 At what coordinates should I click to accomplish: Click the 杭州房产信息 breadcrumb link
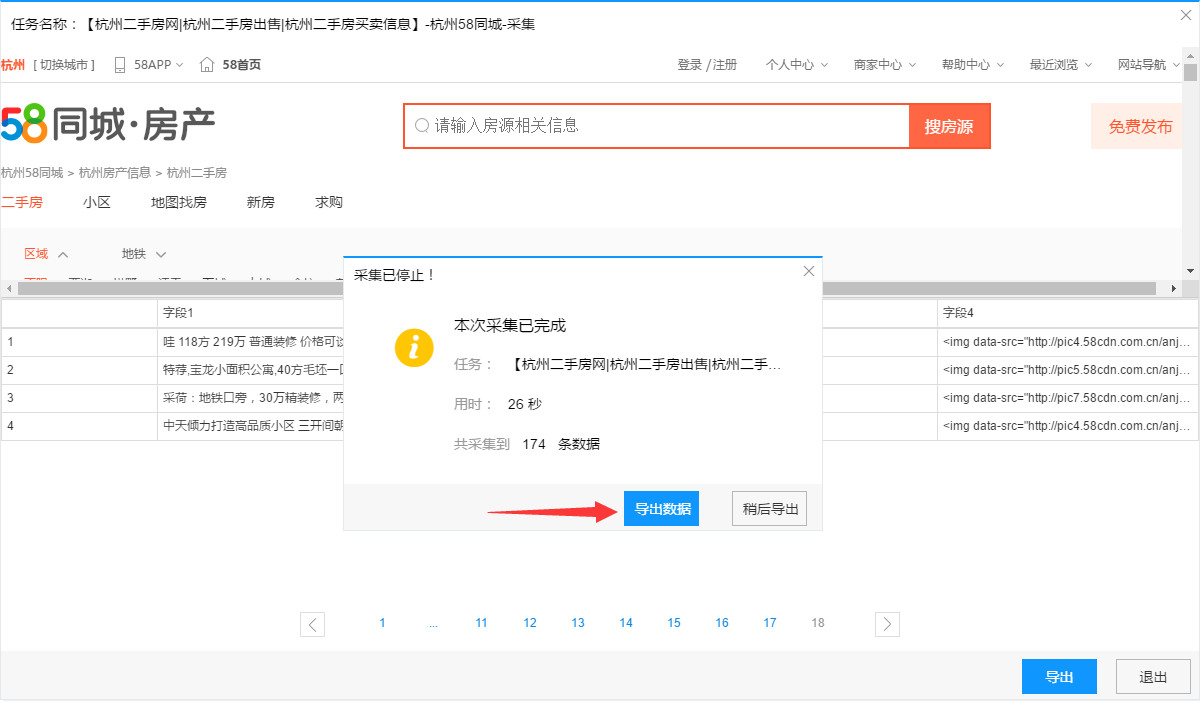[115, 173]
